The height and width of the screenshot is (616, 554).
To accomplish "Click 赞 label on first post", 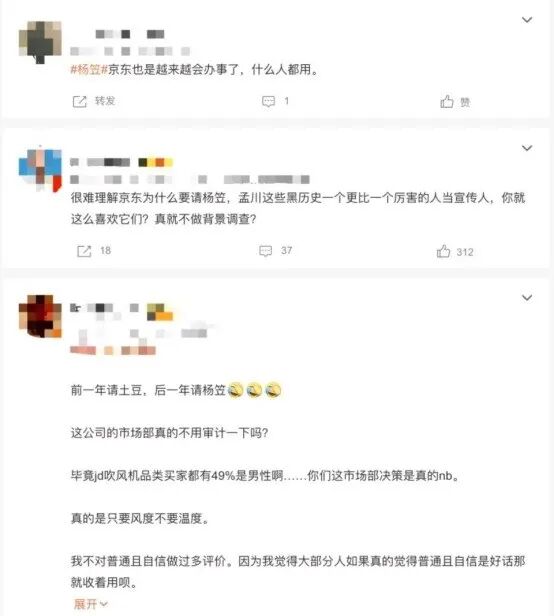I will (465, 103).
